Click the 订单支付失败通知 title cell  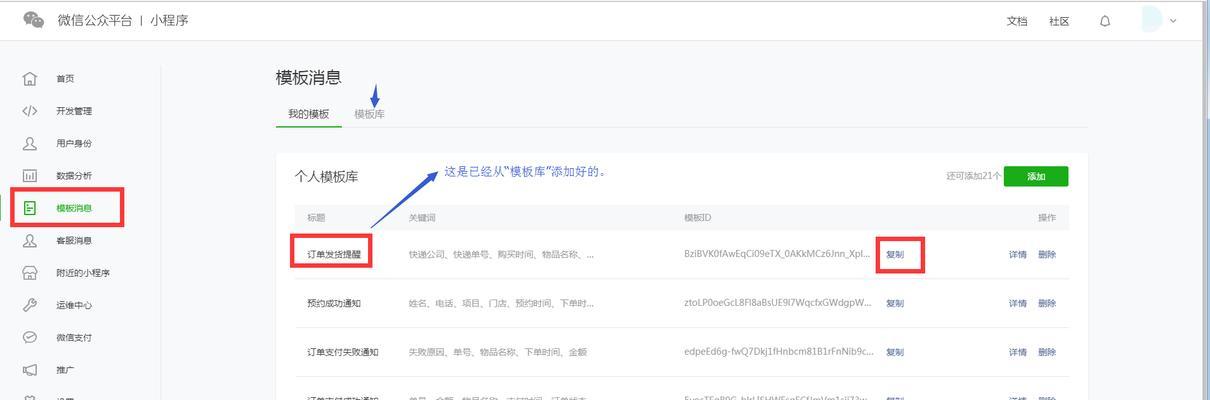[x=343, y=352]
